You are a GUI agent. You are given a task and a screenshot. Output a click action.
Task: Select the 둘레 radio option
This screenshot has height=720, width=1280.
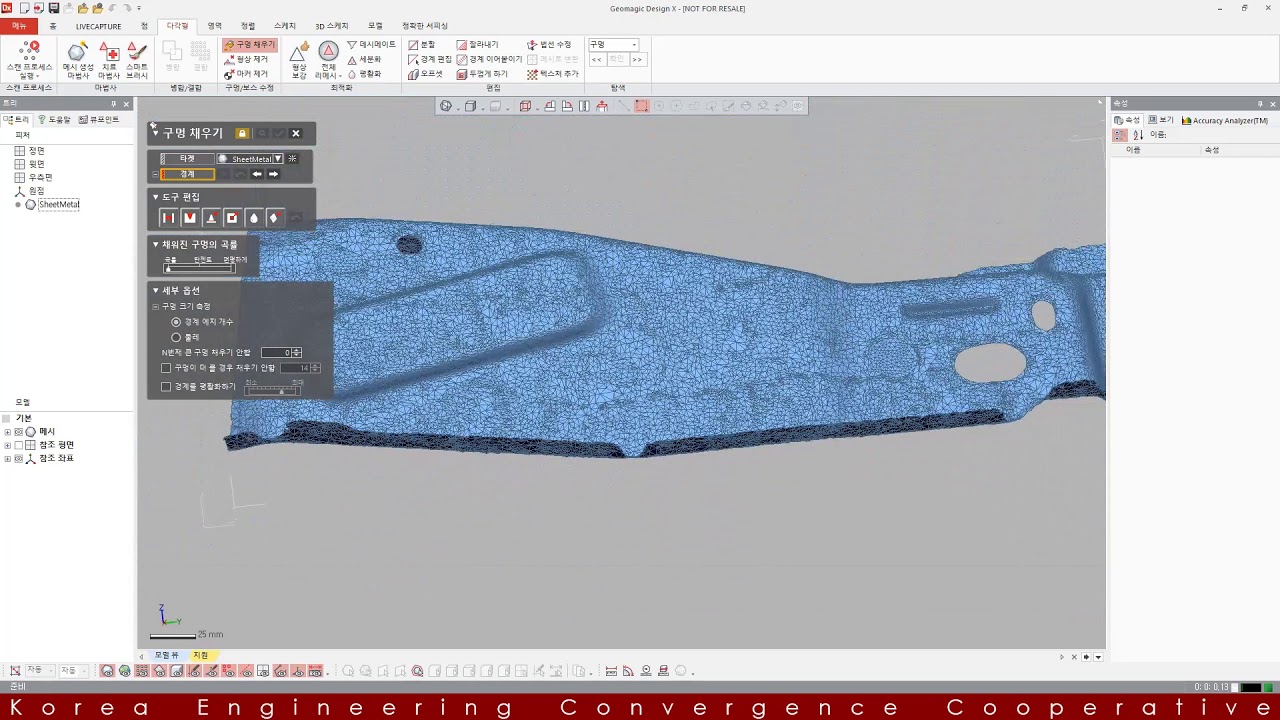pos(176,338)
